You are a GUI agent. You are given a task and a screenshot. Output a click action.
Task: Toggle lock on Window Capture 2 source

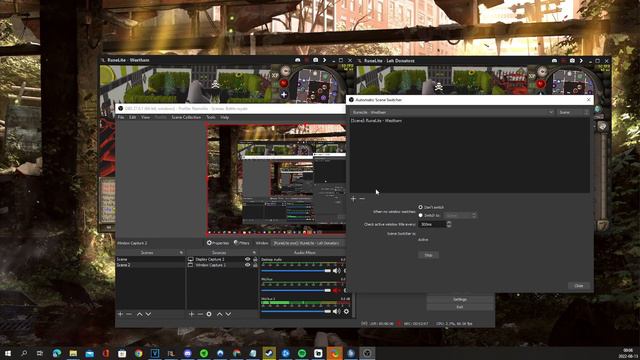255,265
